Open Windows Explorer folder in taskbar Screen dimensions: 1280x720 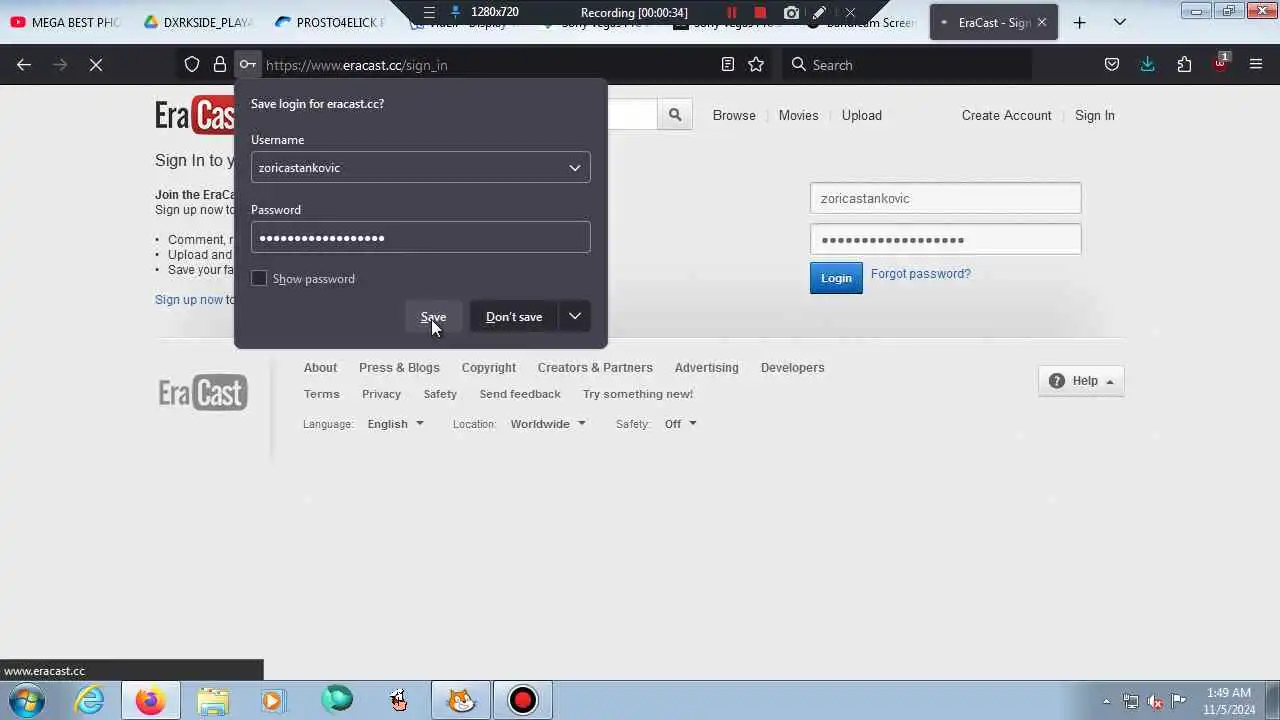(x=212, y=700)
